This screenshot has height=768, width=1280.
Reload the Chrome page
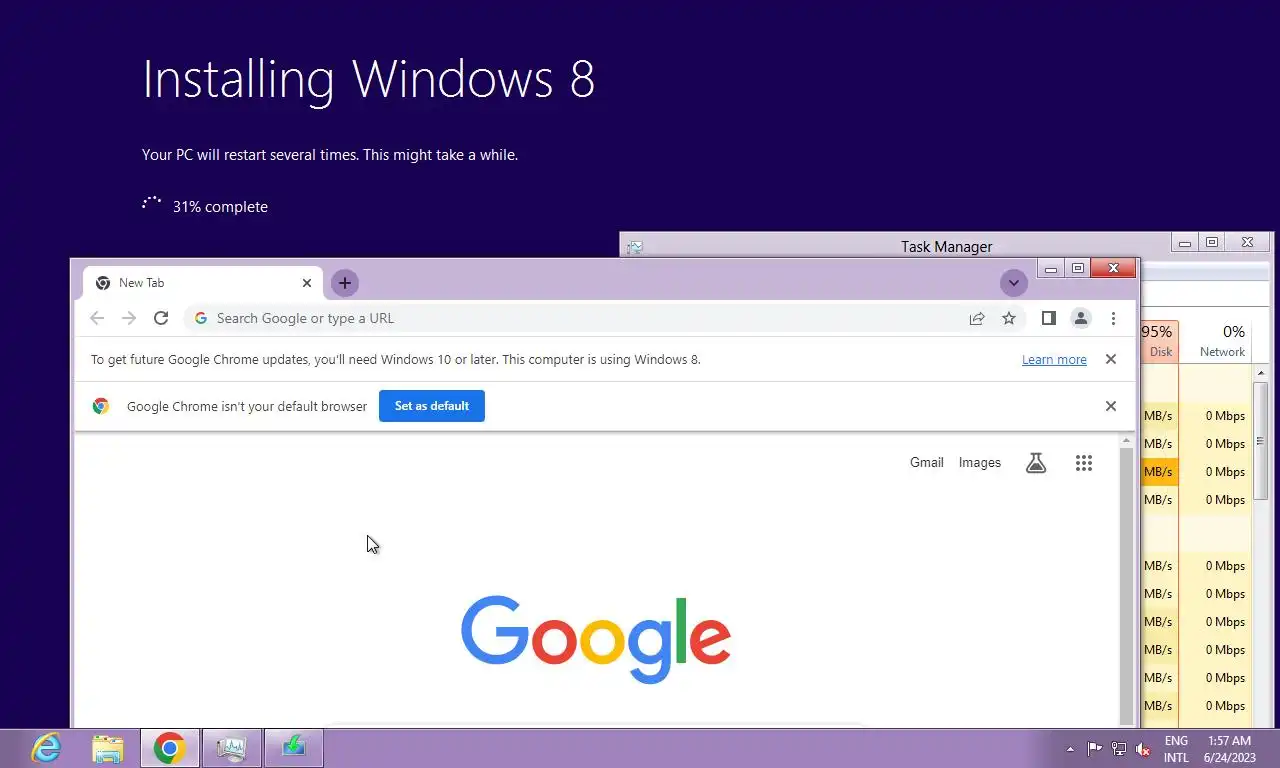point(161,318)
